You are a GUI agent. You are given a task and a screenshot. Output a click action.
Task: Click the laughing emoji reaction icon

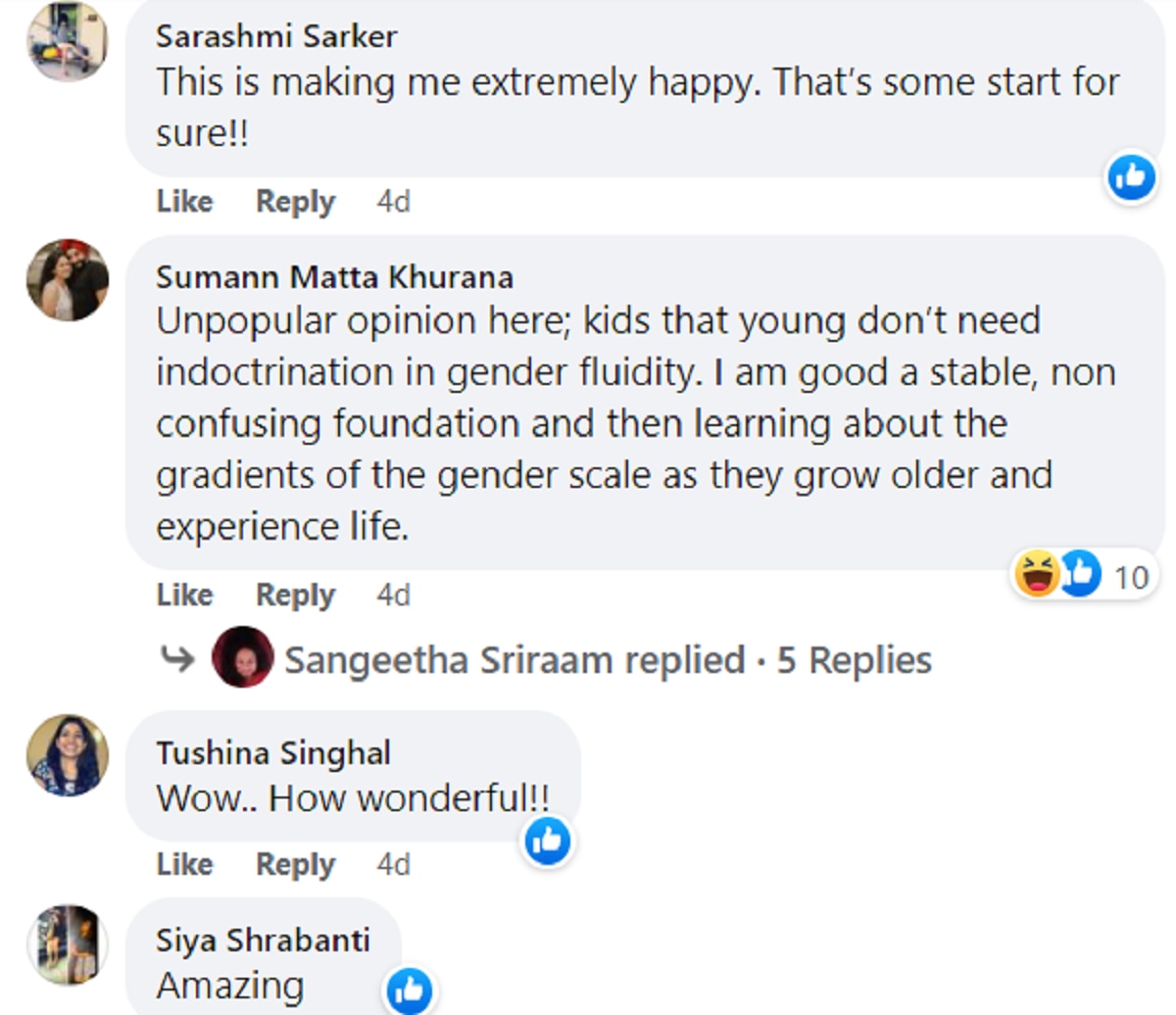pos(1037,574)
